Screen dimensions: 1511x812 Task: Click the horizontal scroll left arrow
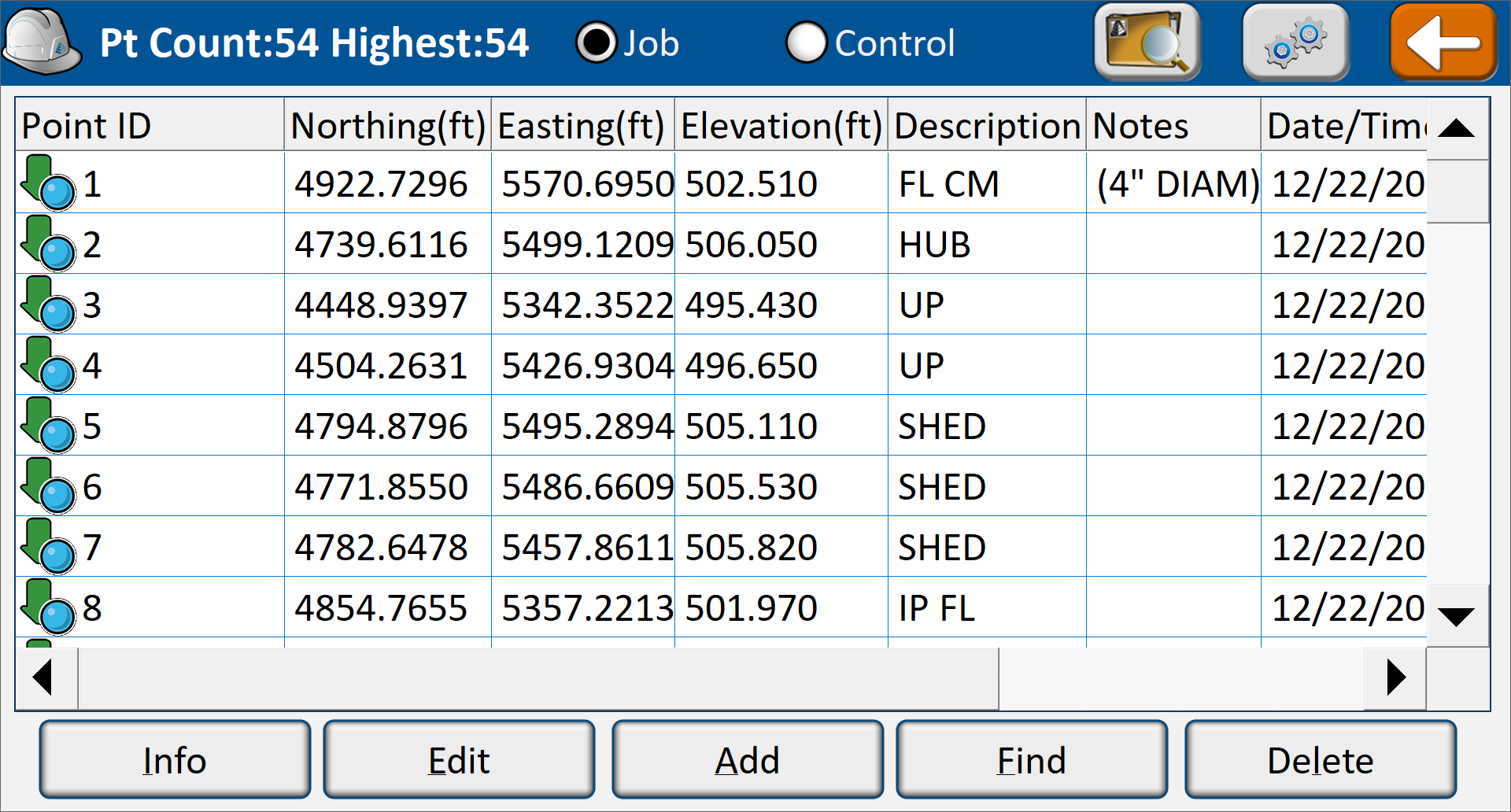(x=46, y=677)
